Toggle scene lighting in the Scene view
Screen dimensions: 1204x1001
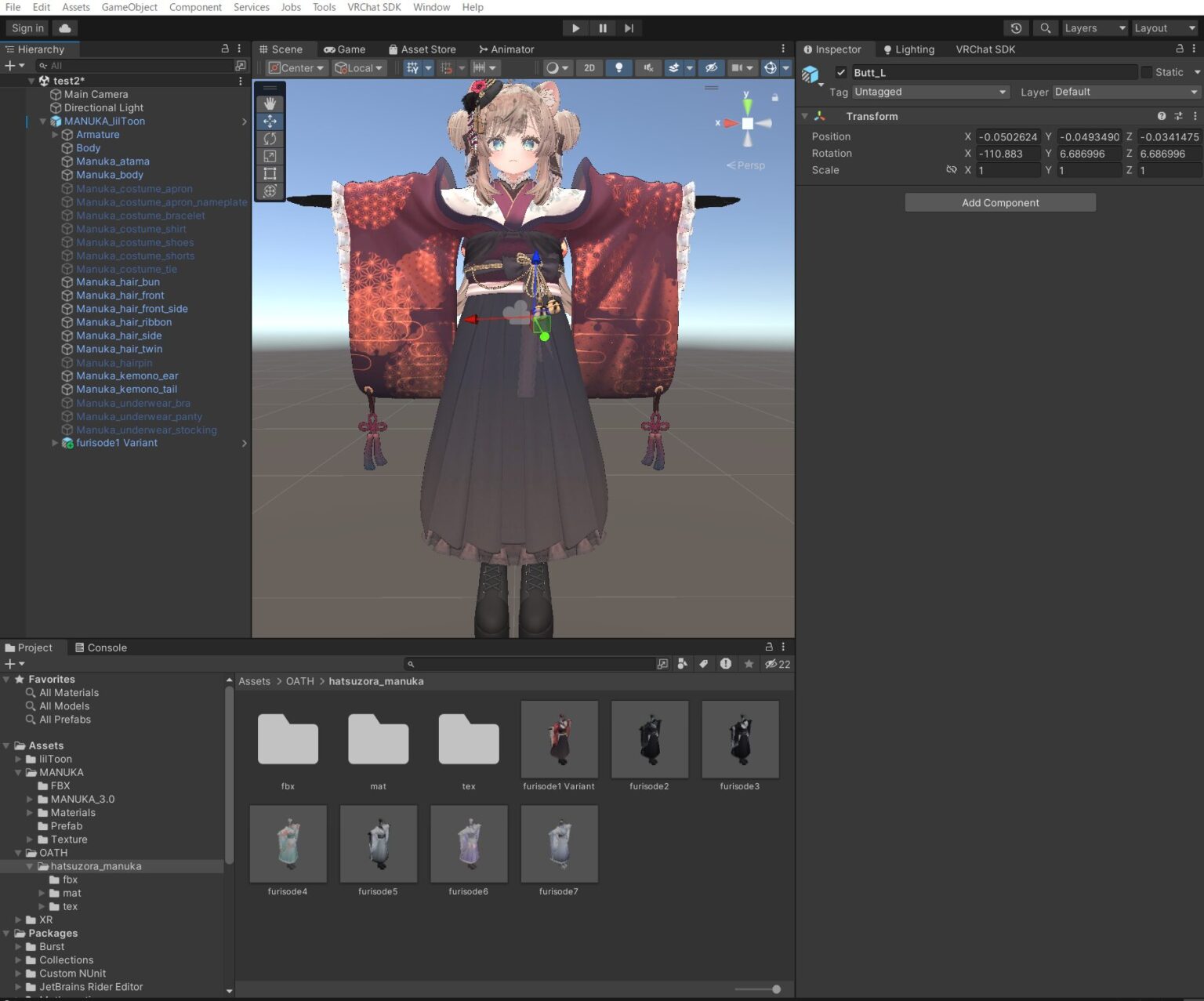point(619,67)
